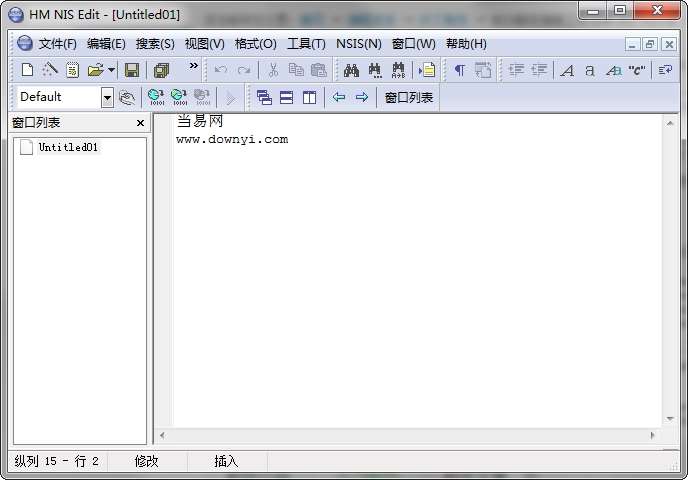Convert selection to uppercase (A icon)

567,70
